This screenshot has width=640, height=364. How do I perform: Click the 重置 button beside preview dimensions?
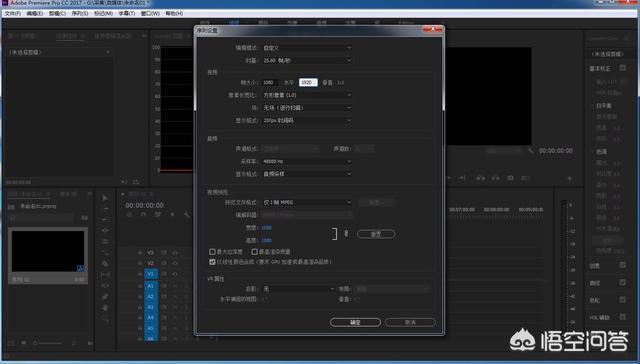pos(376,234)
